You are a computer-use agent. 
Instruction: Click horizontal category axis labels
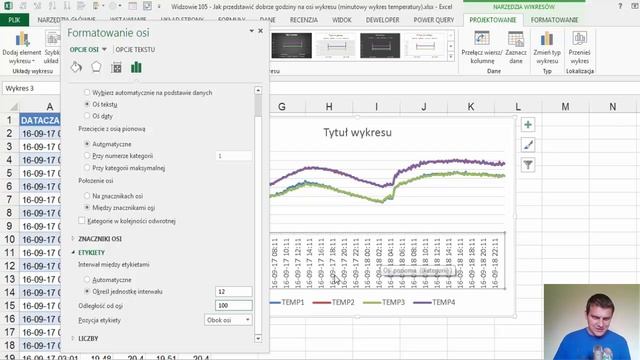pyautogui.click(x=387, y=260)
